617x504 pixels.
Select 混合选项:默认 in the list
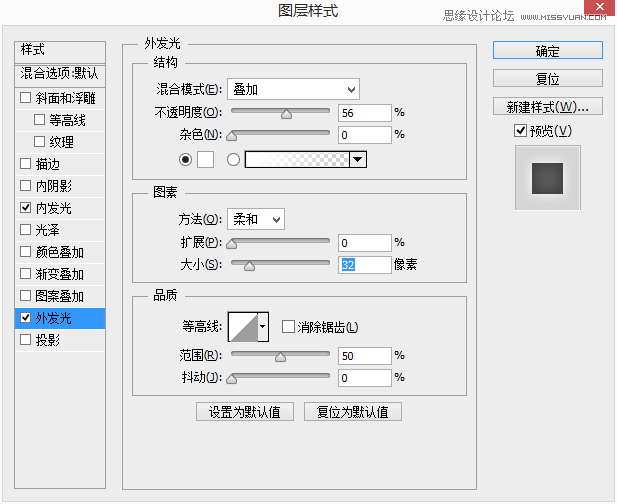pos(60,74)
